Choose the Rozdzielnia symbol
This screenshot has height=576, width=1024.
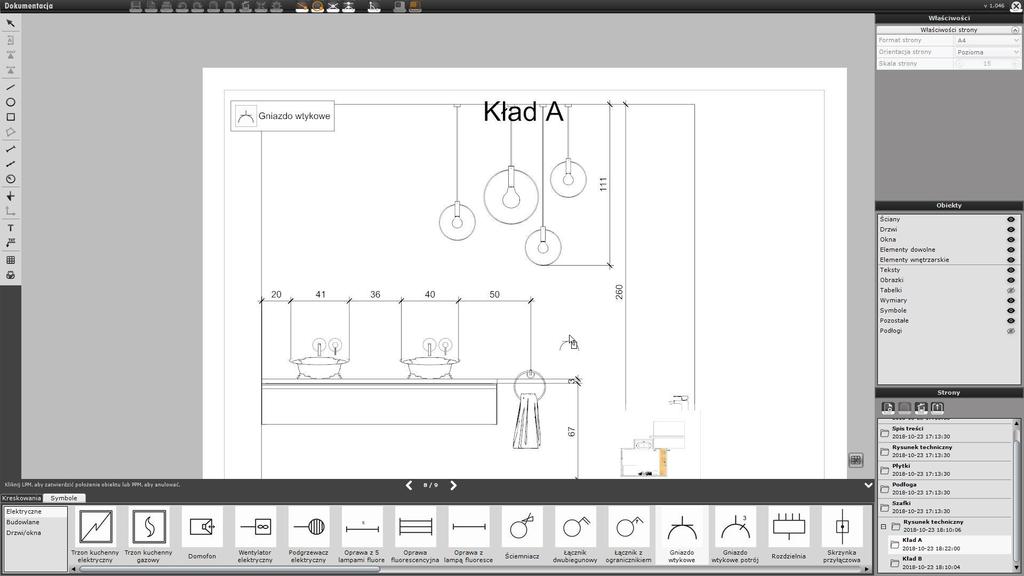click(788, 536)
